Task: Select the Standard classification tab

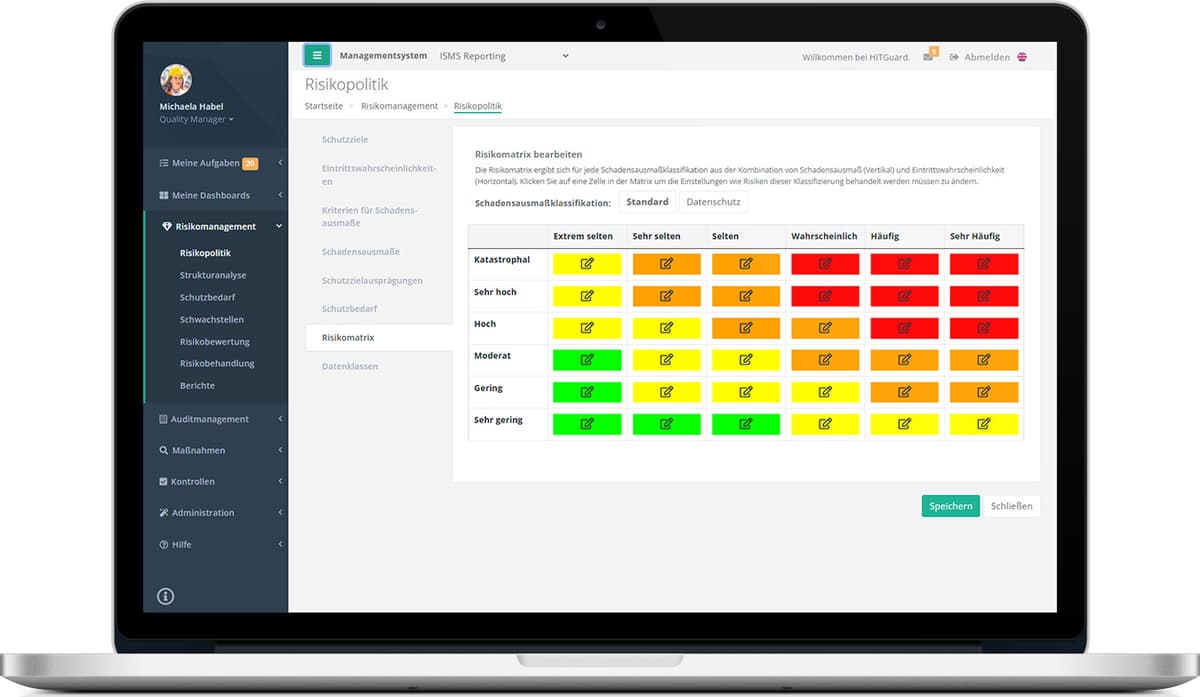Action: [x=648, y=202]
